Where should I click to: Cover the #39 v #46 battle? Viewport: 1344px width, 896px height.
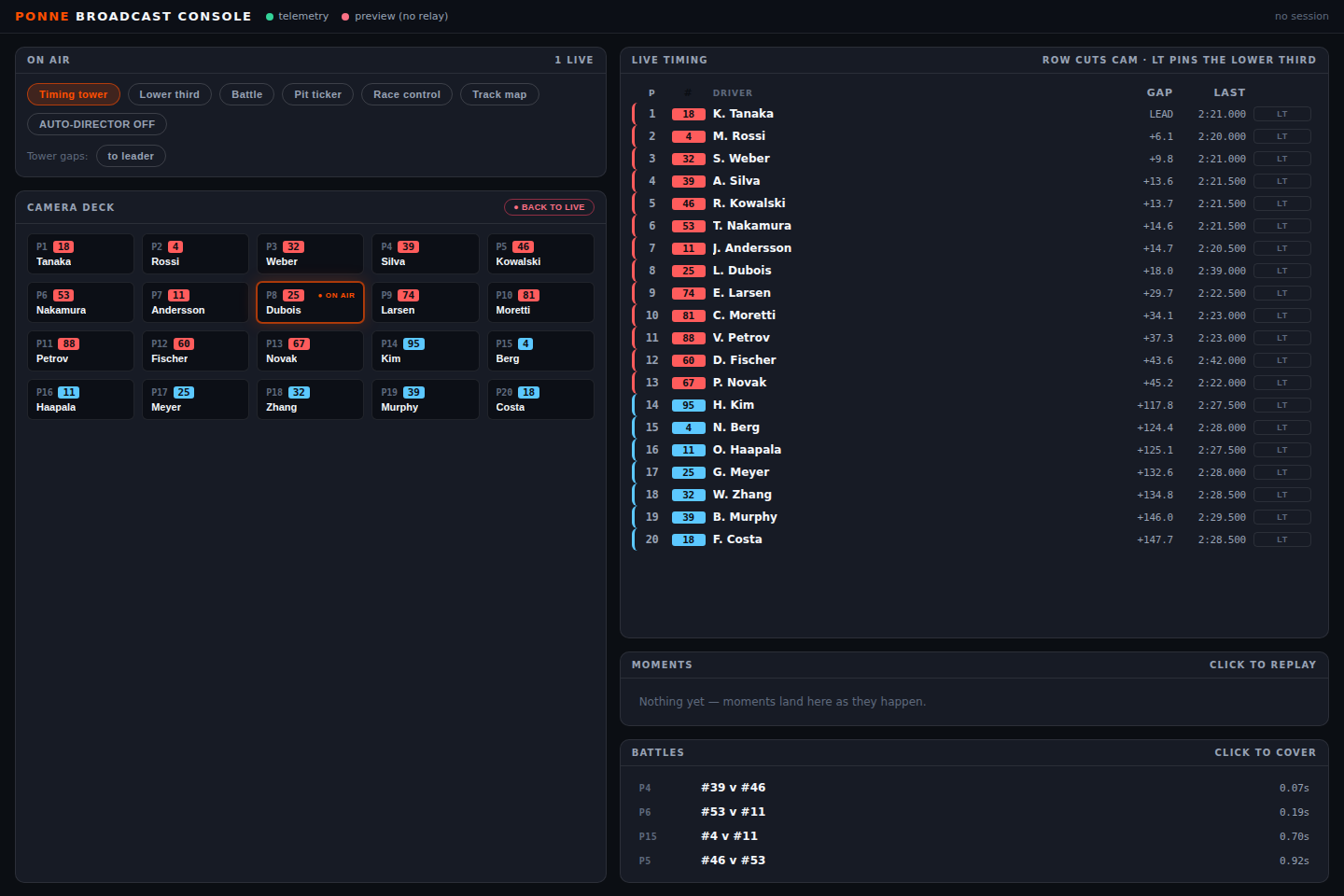(x=974, y=788)
